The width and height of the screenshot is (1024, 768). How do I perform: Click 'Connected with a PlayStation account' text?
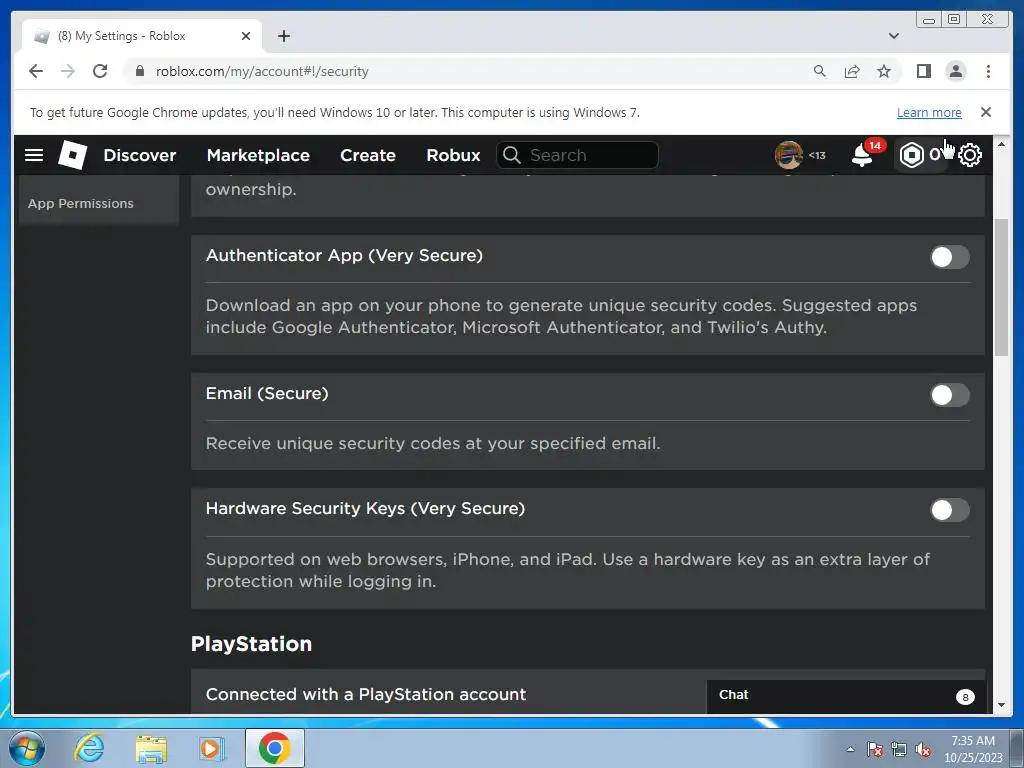point(366,694)
